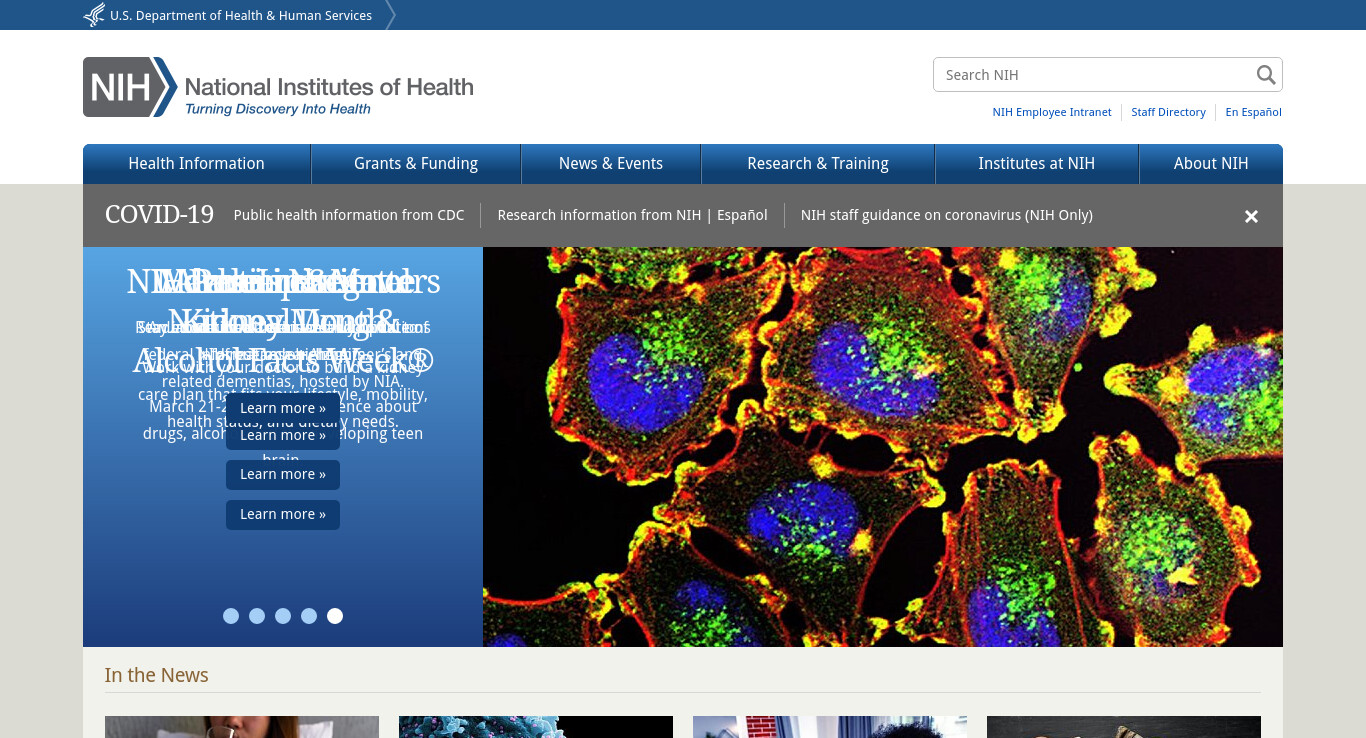Click the COVID-19 banner title
Screen dimensions: 1366x738
pos(159,215)
